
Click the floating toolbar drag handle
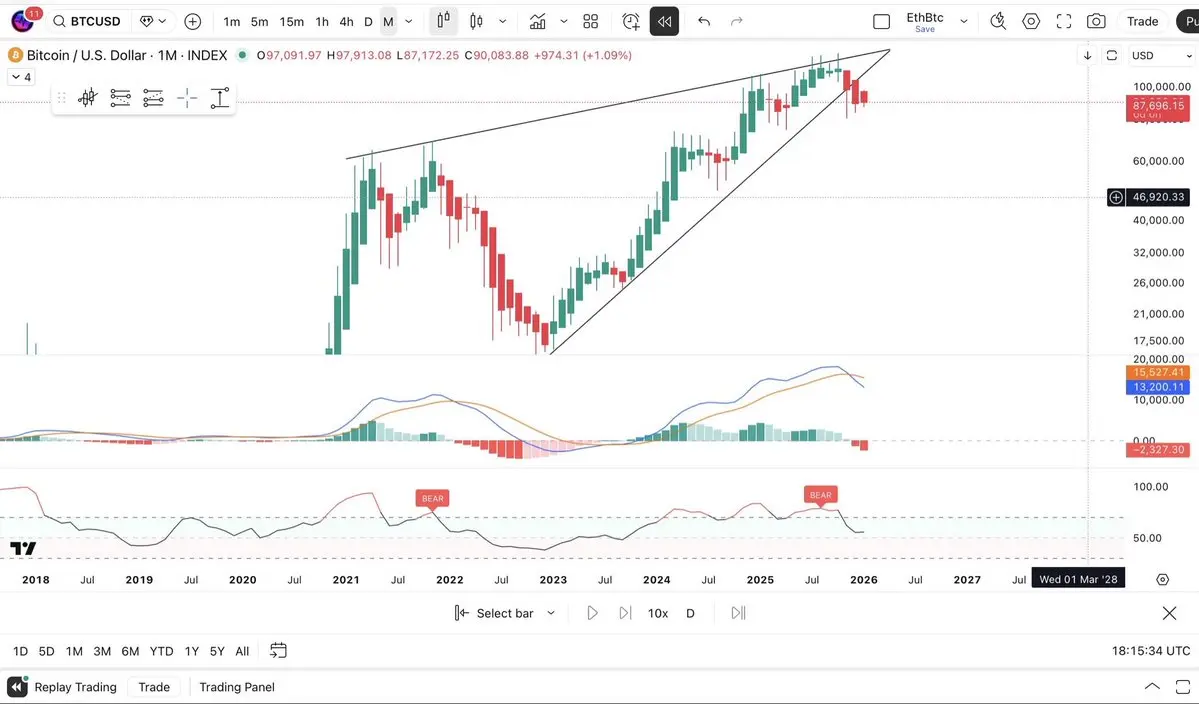(62, 98)
